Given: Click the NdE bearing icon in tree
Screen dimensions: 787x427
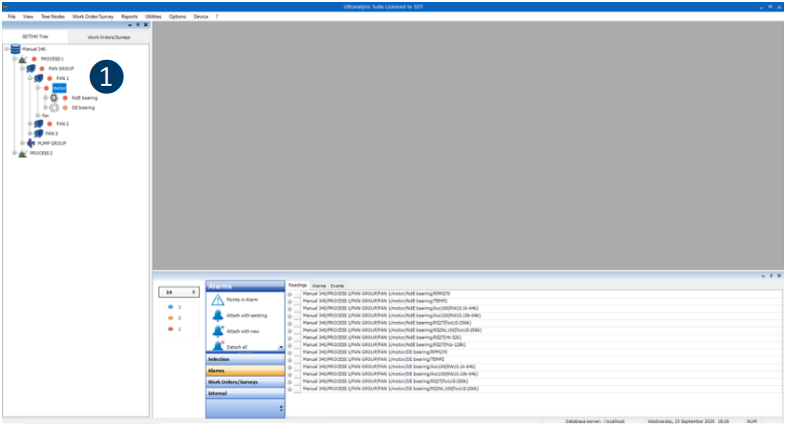Looking at the screenshot, I should pos(54,98).
